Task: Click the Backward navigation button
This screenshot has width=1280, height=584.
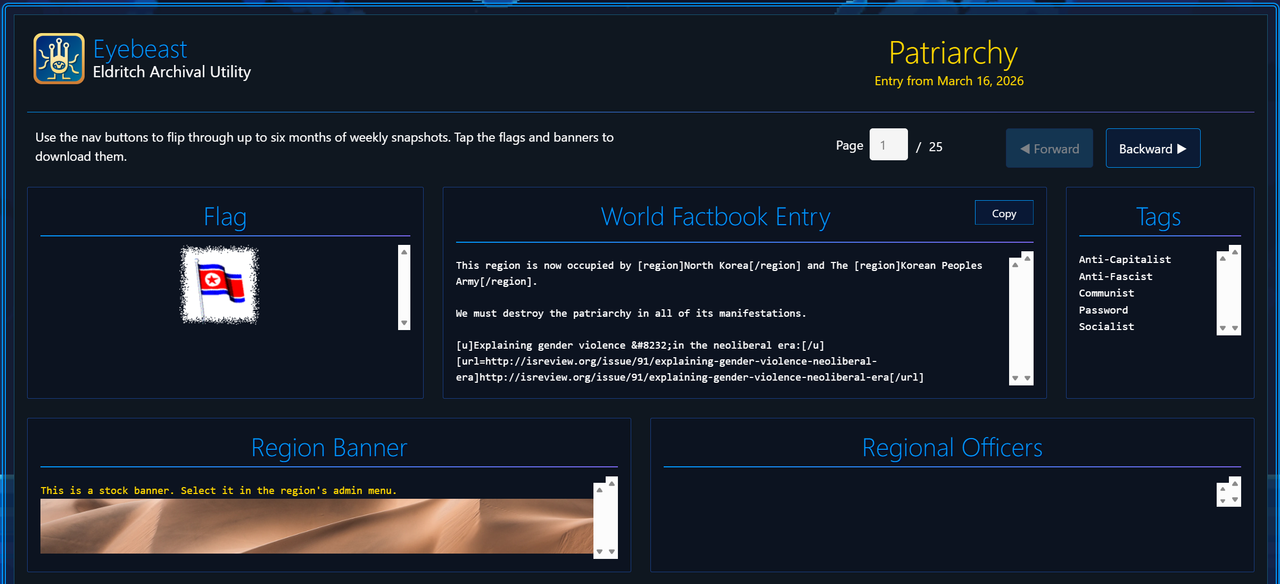Action: click(x=1153, y=148)
